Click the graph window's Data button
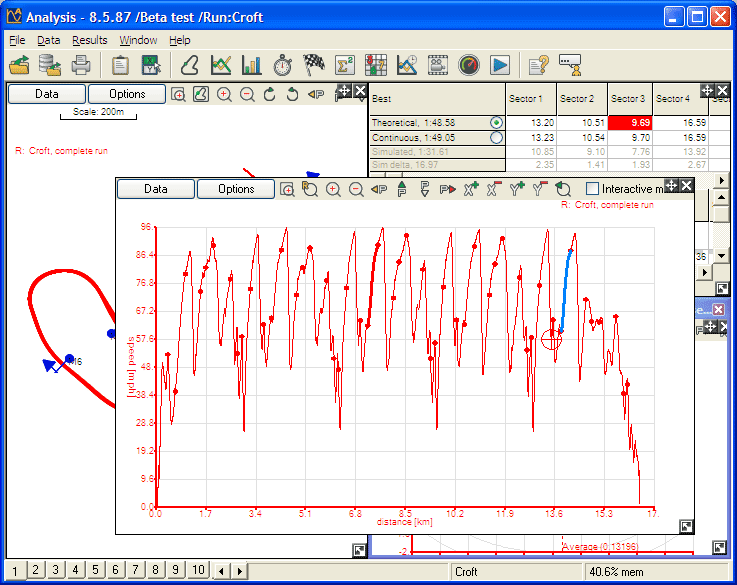 155,189
